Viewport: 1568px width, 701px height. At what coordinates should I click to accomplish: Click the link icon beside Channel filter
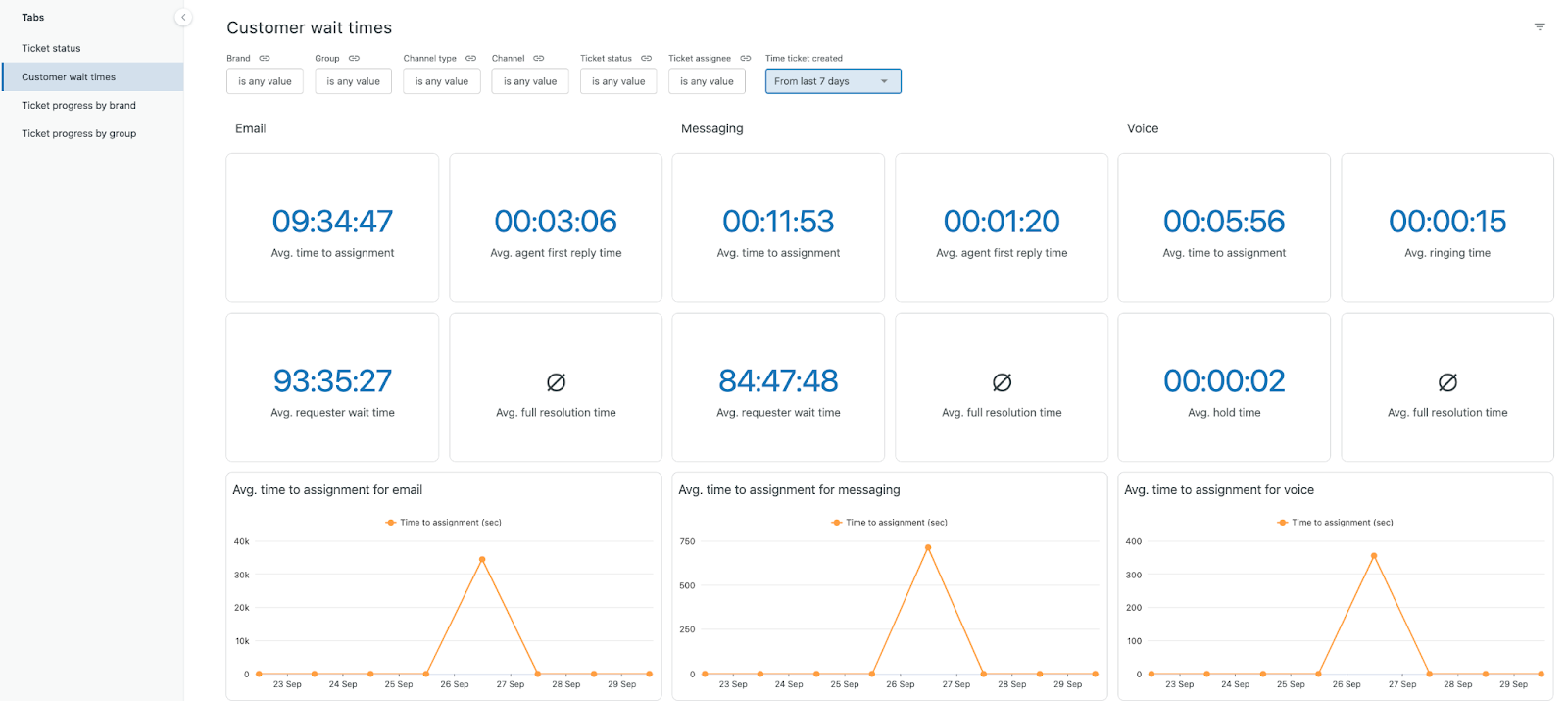pyautogui.click(x=539, y=59)
